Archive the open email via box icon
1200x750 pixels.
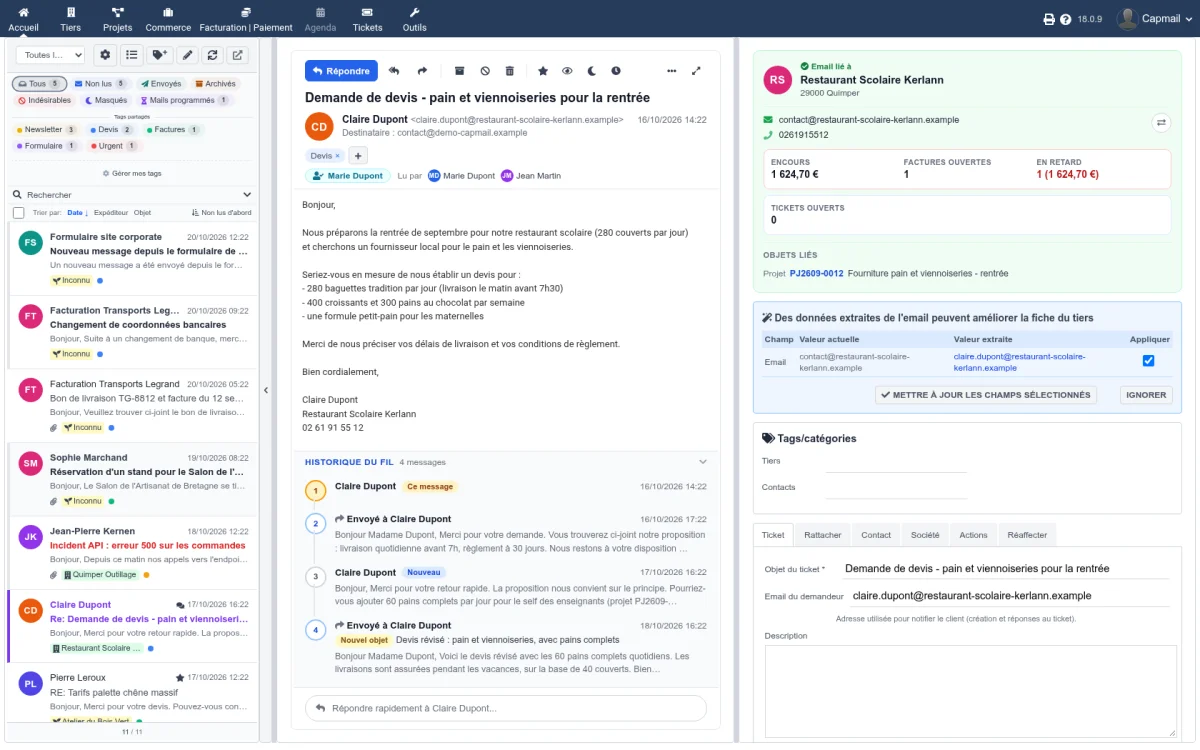pos(460,71)
